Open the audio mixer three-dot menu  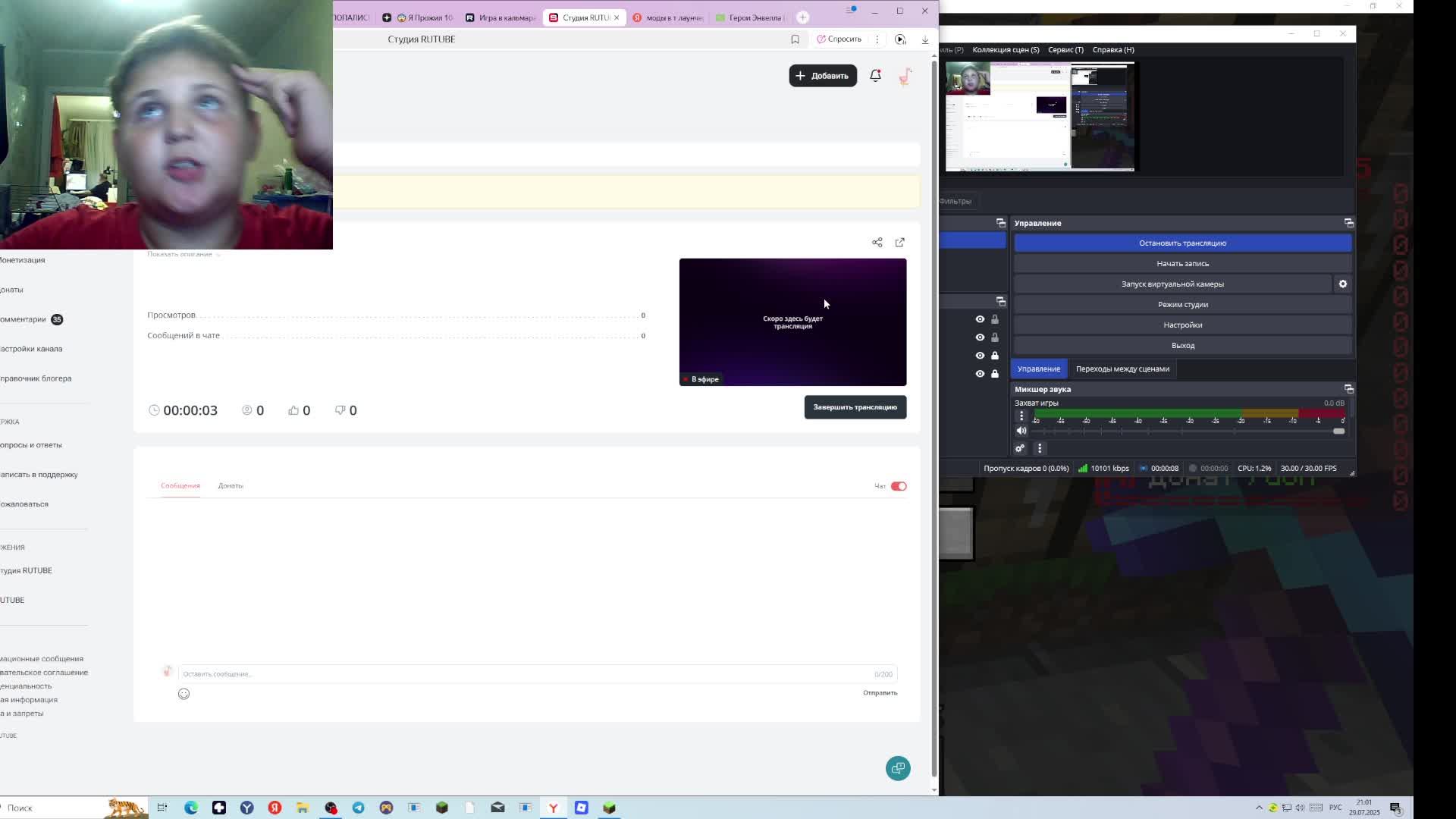pos(1040,448)
